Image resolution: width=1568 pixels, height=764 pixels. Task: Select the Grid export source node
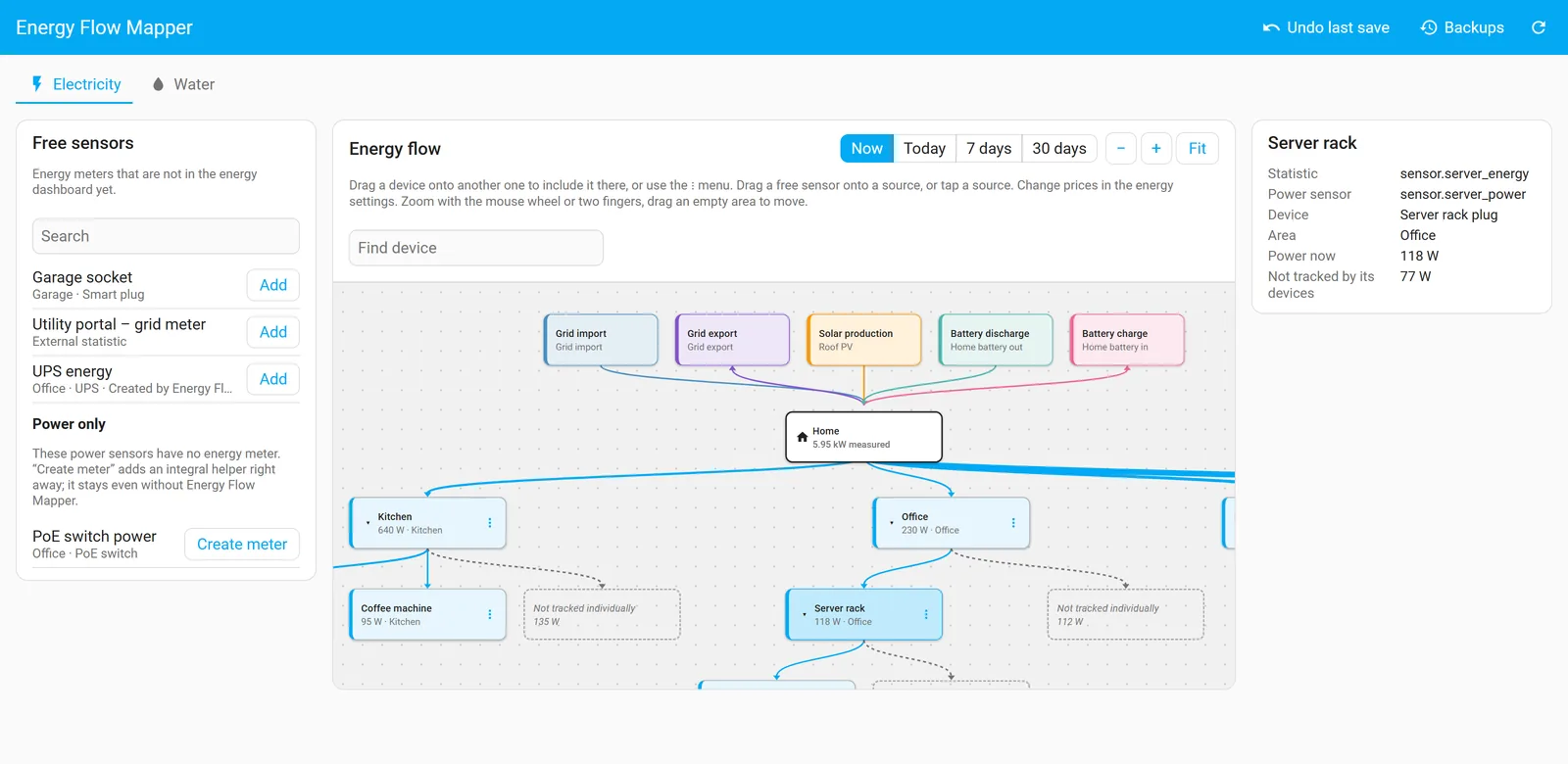coord(732,340)
